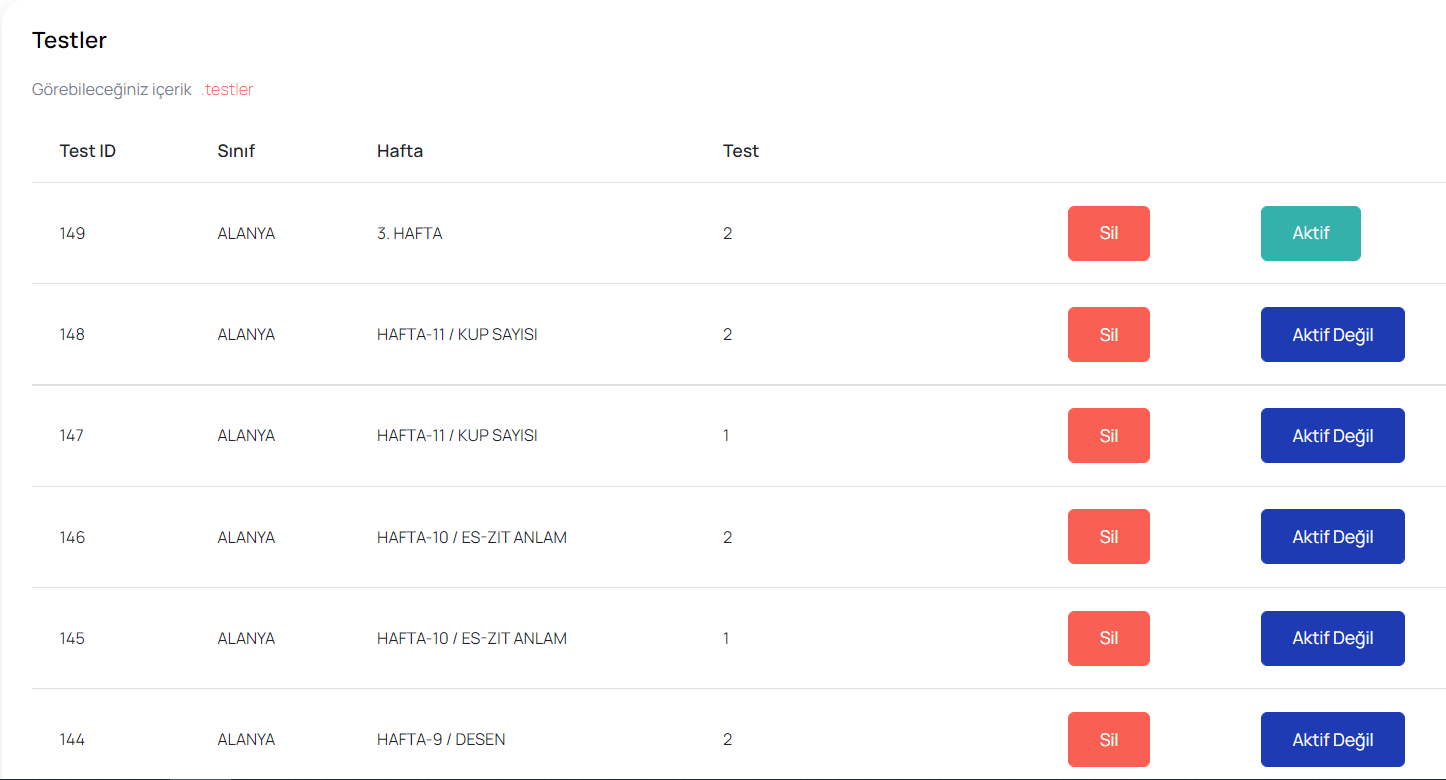Toggle Aktif Değil for test 147

(x=1332, y=435)
